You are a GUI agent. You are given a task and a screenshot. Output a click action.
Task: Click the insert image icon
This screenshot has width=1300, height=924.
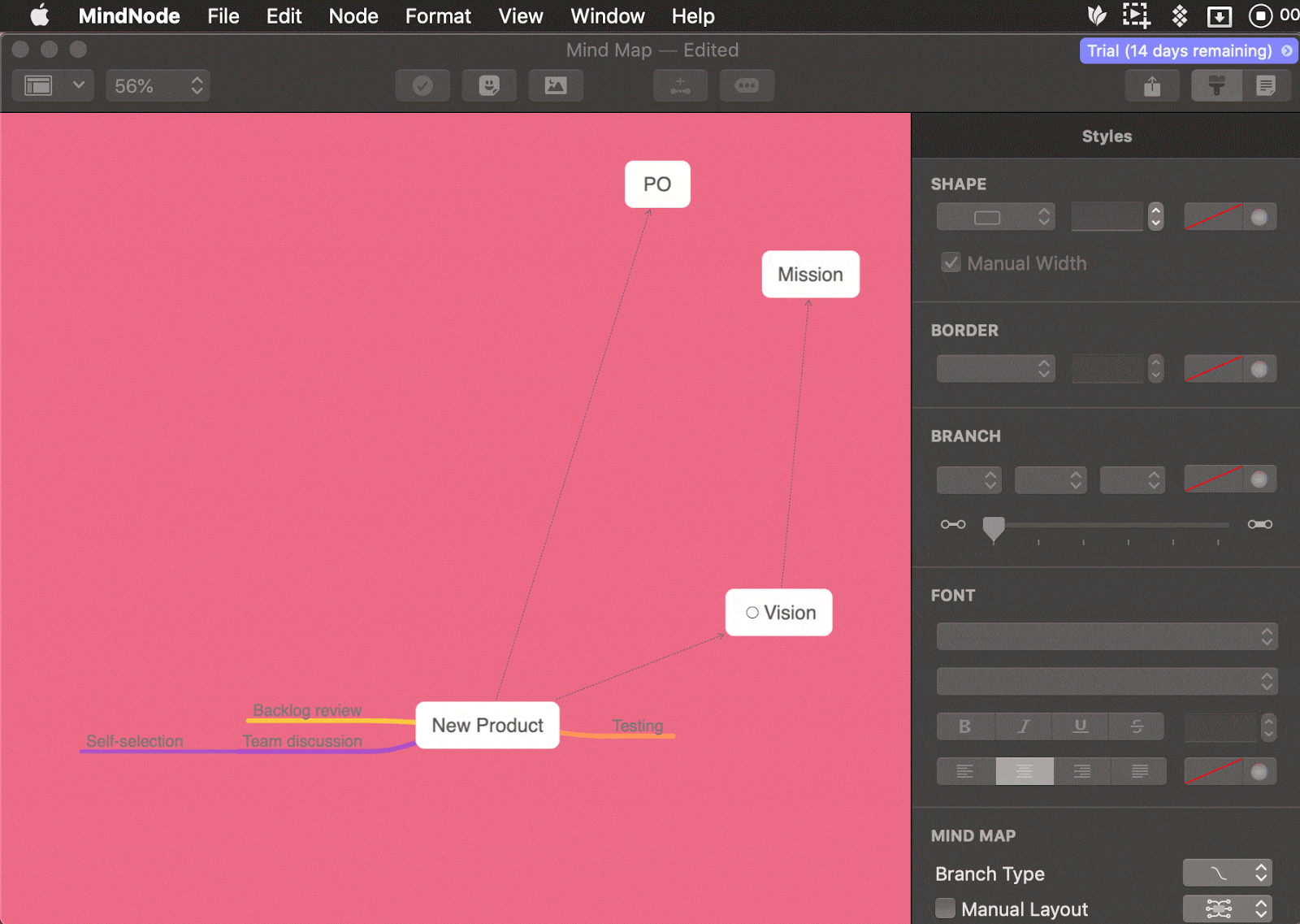(x=556, y=85)
